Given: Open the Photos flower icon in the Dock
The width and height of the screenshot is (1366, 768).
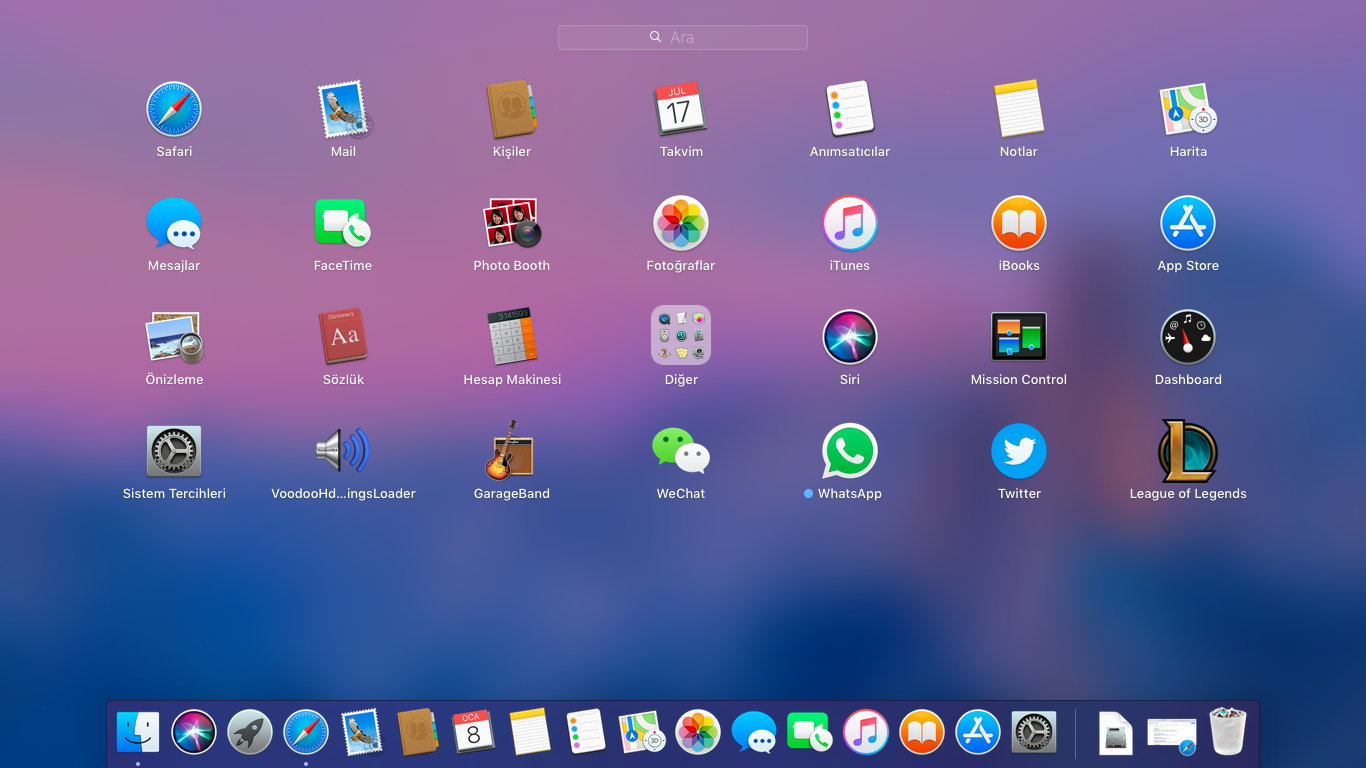Looking at the screenshot, I should [x=698, y=733].
